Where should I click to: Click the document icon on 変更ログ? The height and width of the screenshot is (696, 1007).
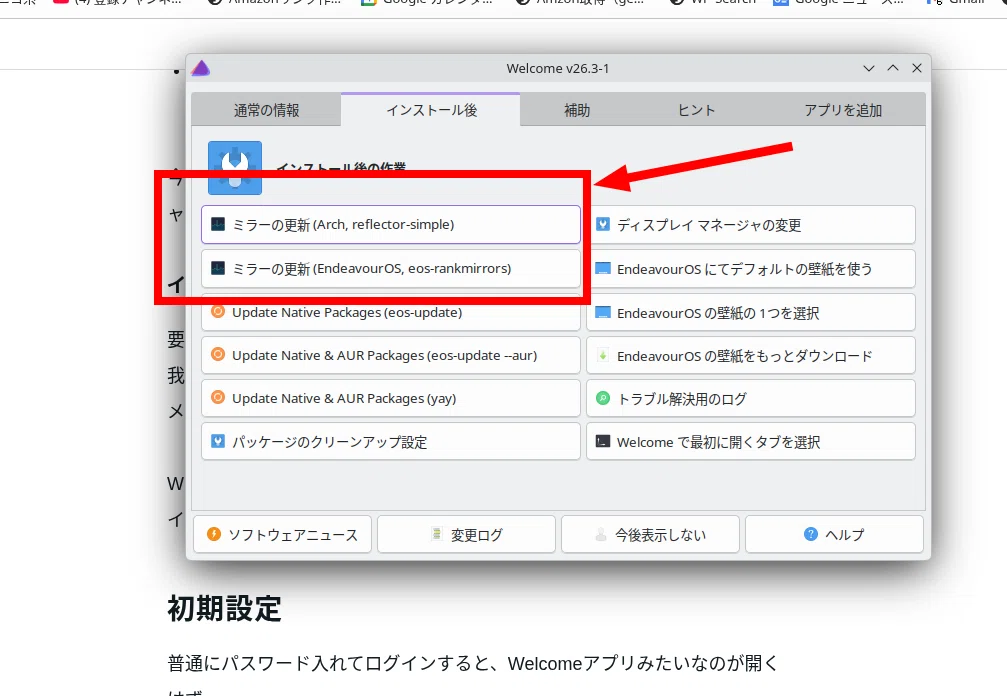coord(437,534)
